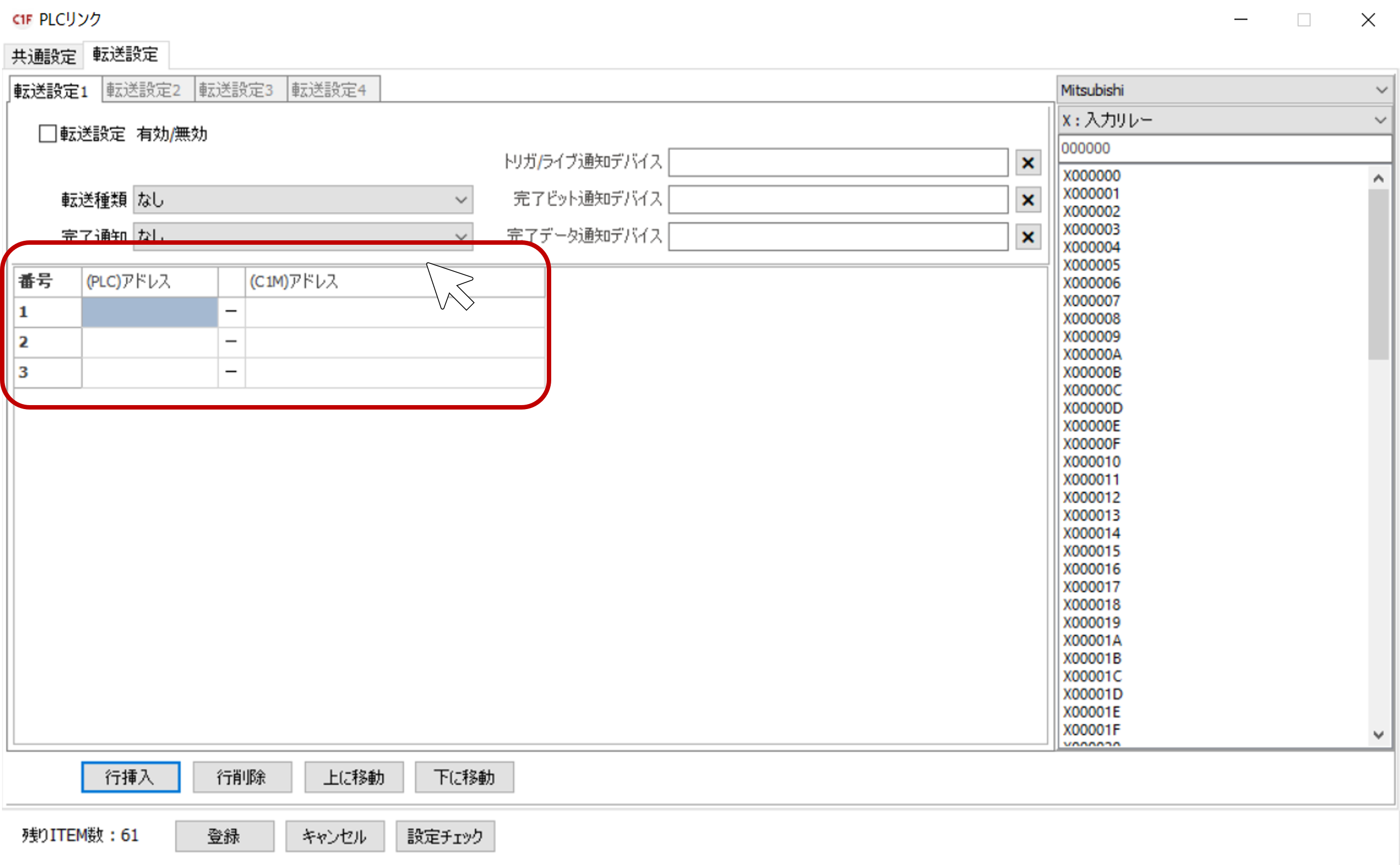Select the 転送設定4 sub-tab

329,90
